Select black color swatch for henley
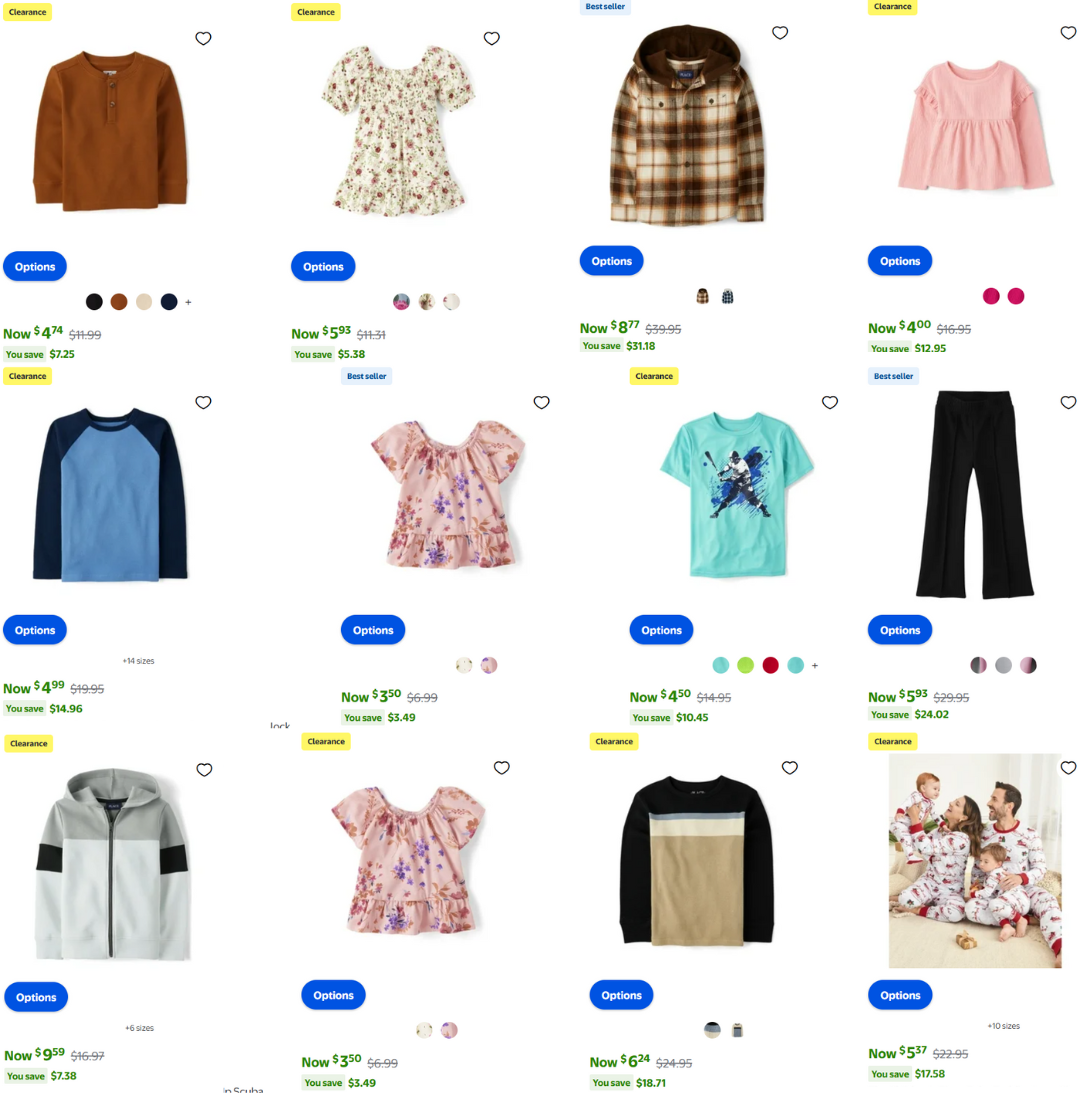The image size is (1080, 1099). click(x=94, y=302)
